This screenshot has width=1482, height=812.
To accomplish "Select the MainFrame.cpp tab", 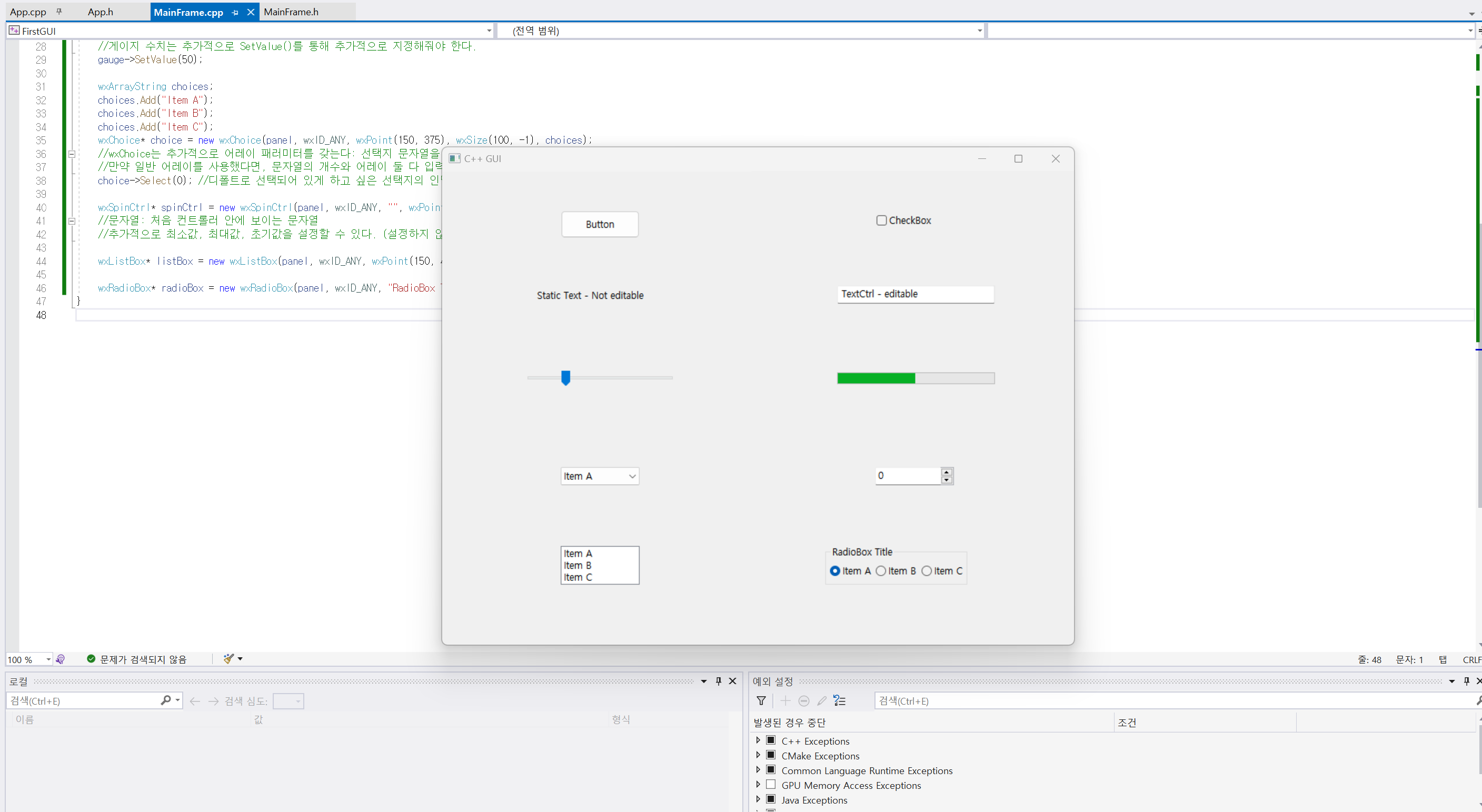I will 188,12.
